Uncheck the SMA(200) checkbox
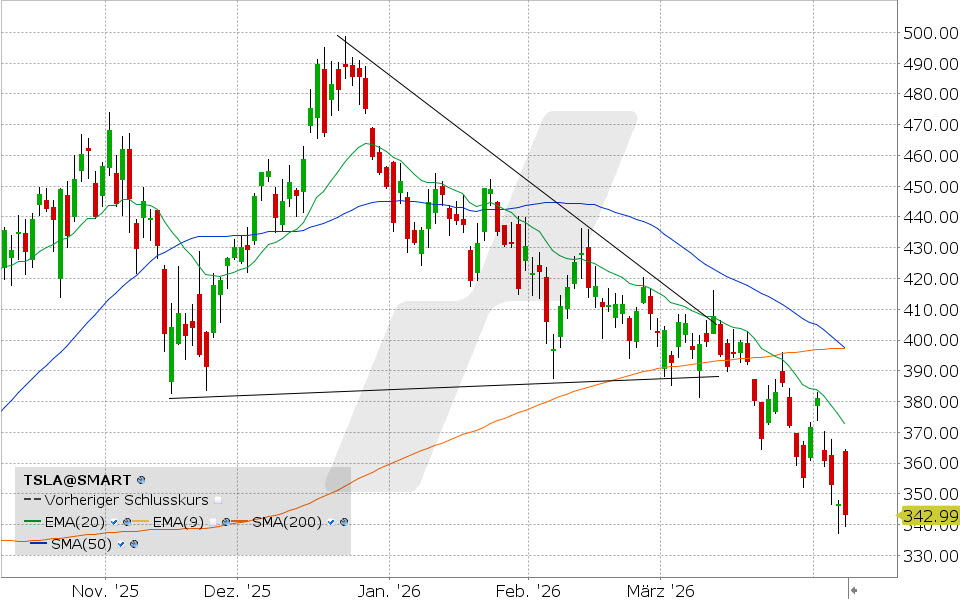 click(x=332, y=522)
